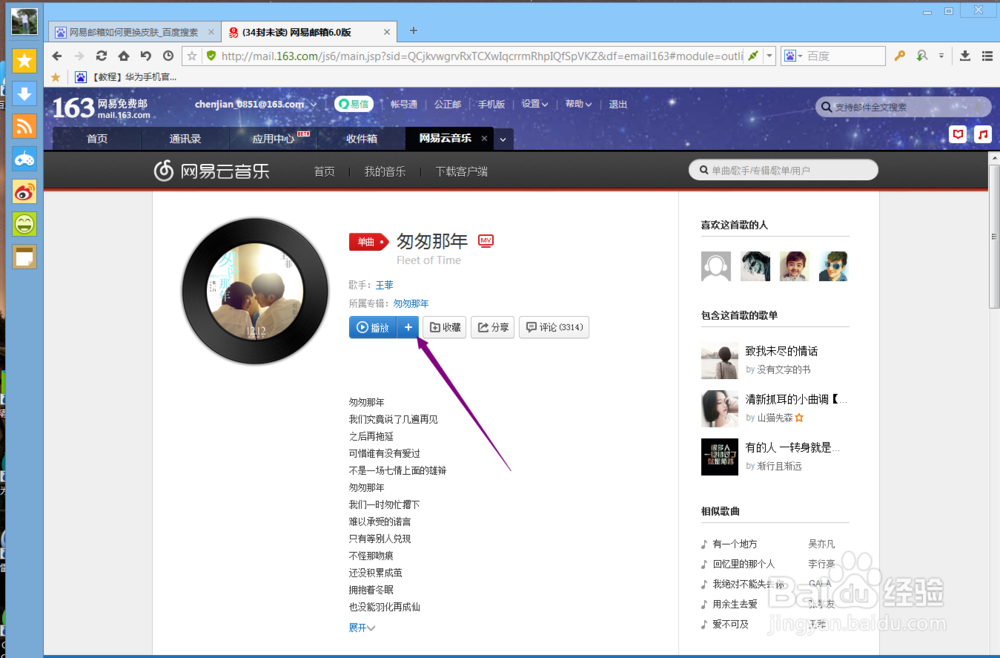
Task: Open the mail tabs overflow dropdown
Action: point(503,139)
